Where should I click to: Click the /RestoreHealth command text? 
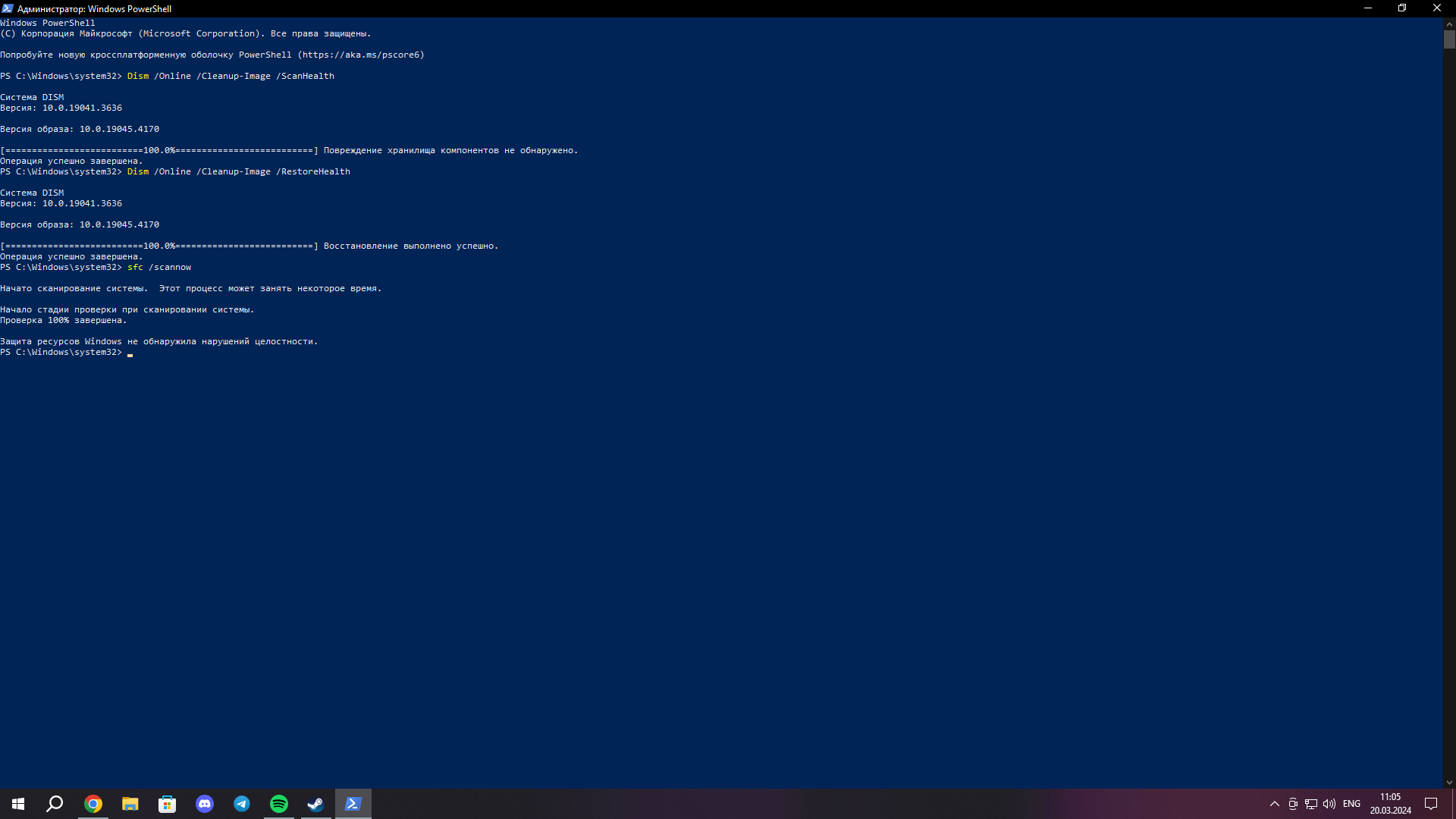pyautogui.click(x=313, y=171)
